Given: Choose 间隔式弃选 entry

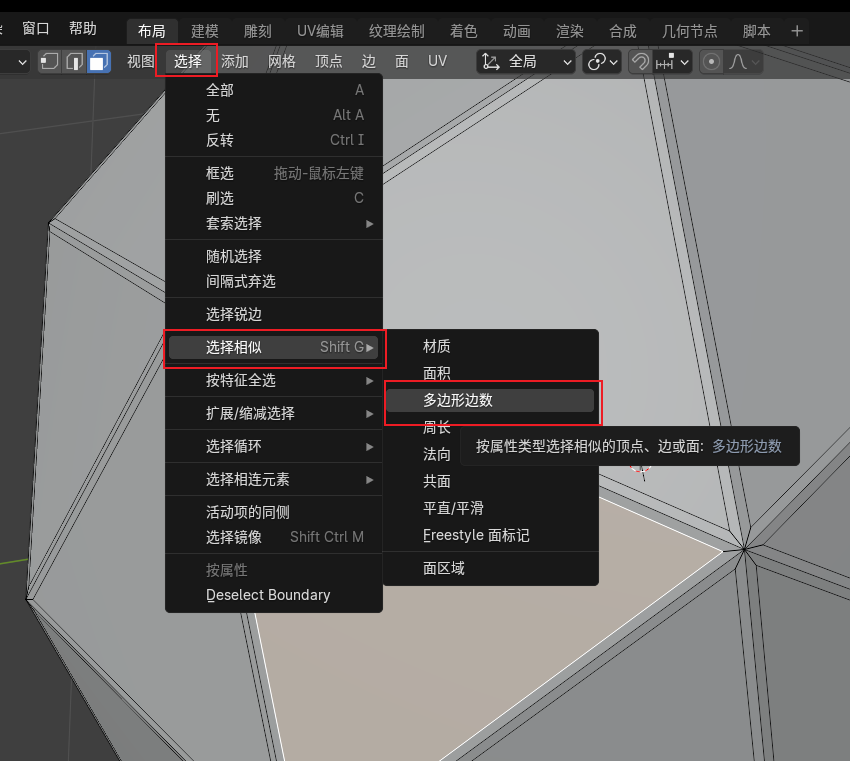Looking at the screenshot, I should [x=274, y=281].
